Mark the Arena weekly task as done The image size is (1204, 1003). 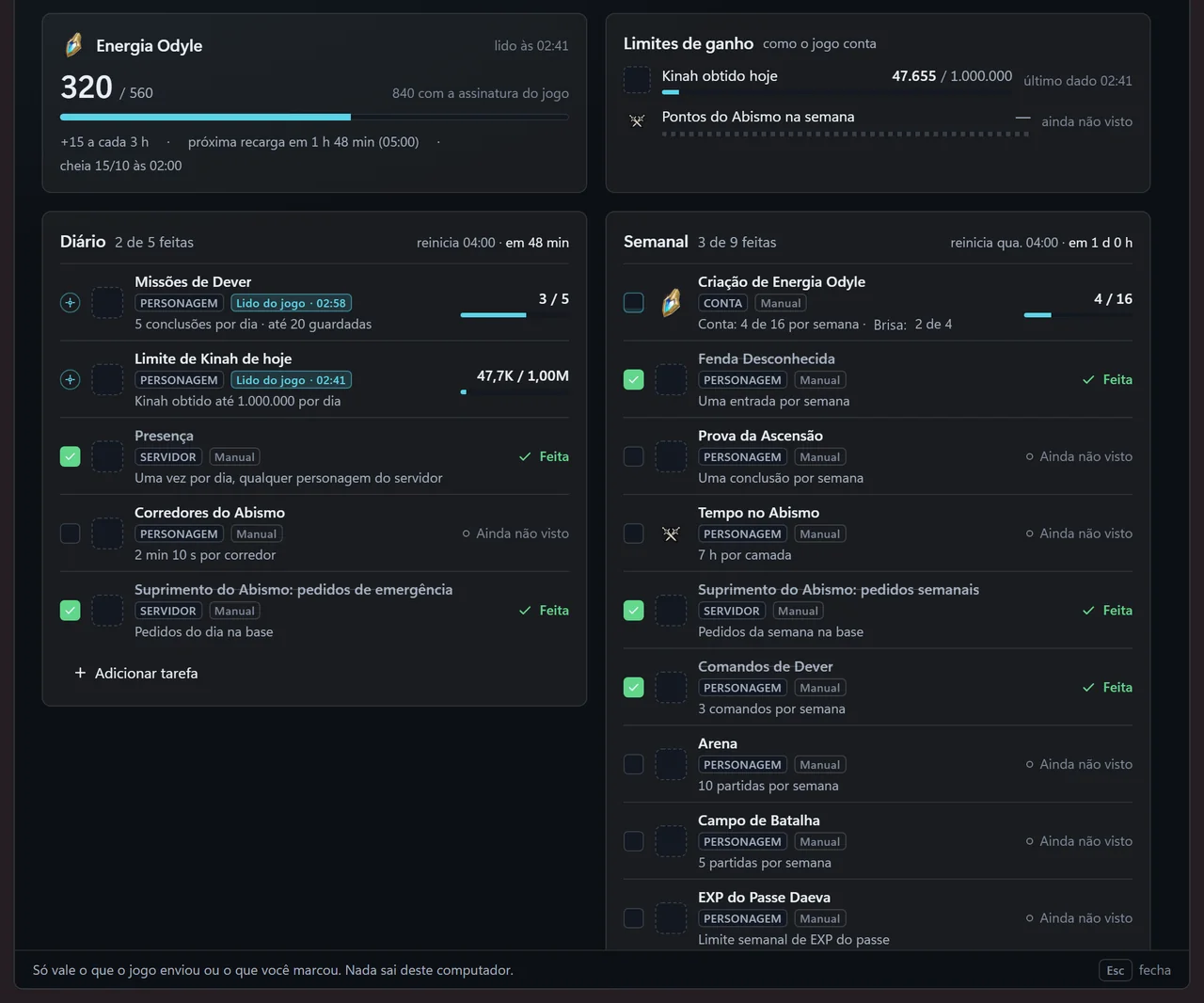click(634, 764)
